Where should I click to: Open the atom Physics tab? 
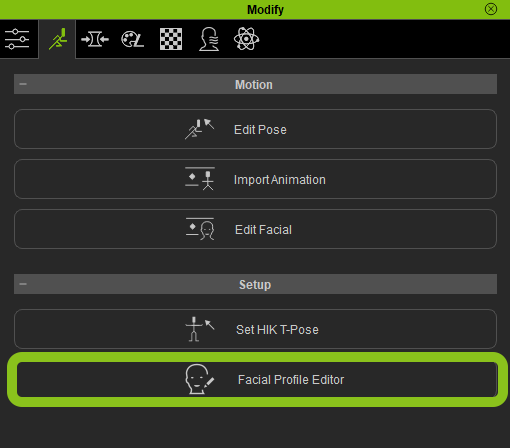246,39
